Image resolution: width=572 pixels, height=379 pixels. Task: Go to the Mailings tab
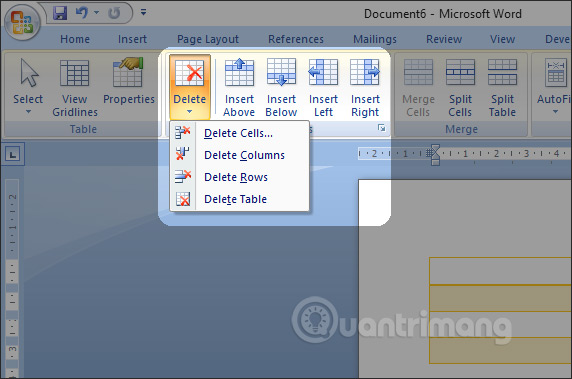pos(375,39)
